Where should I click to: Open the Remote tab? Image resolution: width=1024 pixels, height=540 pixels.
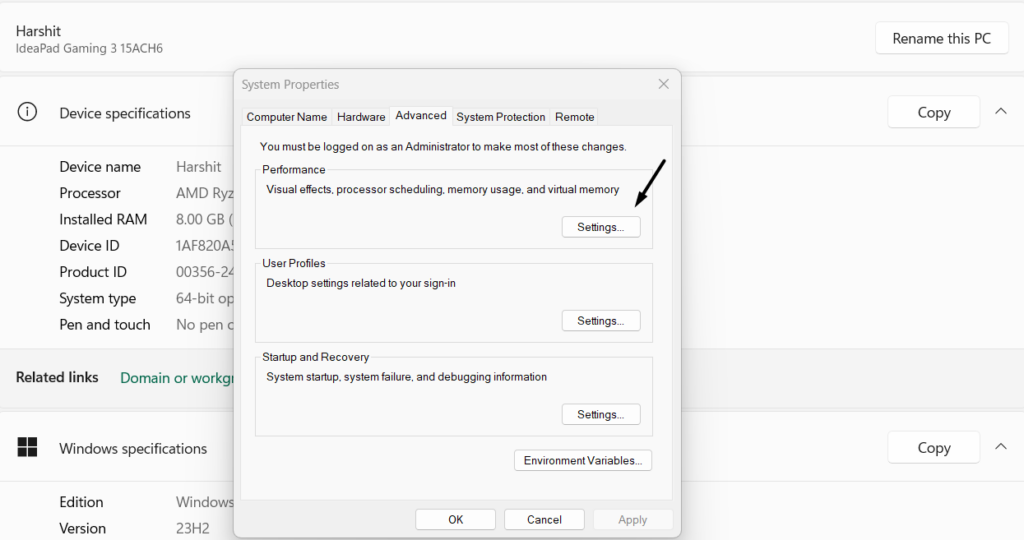click(x=575, y=117)
